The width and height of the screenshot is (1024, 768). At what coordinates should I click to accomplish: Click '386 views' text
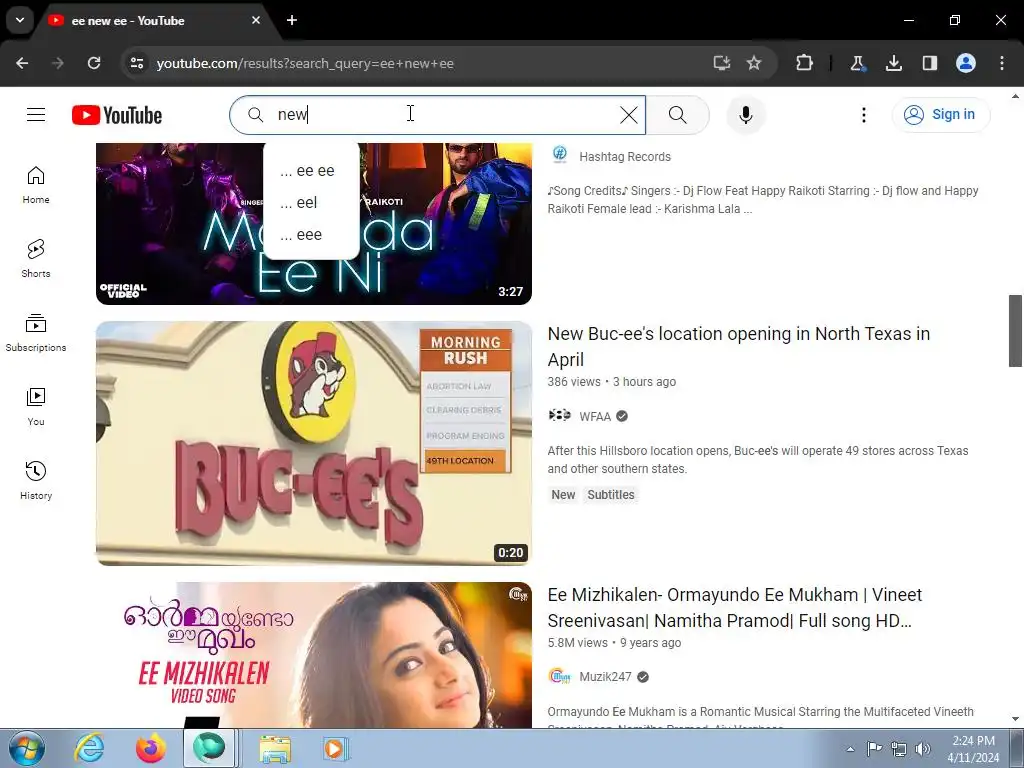(x=574, y=382)
